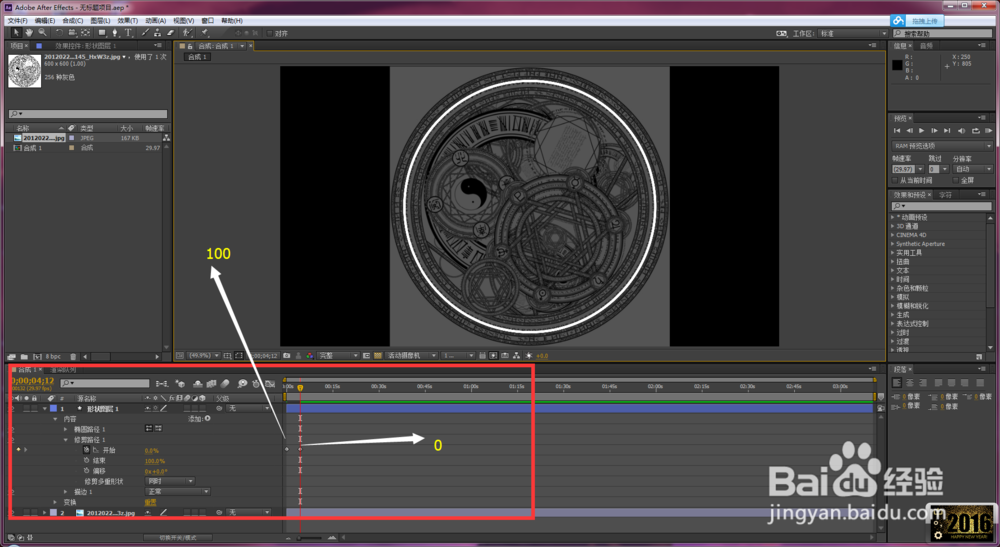Toggle the viewer transparency grid button
Image resolution: width=1000 pixels, height=547 pixels.
pyautogui.click(x=378, y=356)
